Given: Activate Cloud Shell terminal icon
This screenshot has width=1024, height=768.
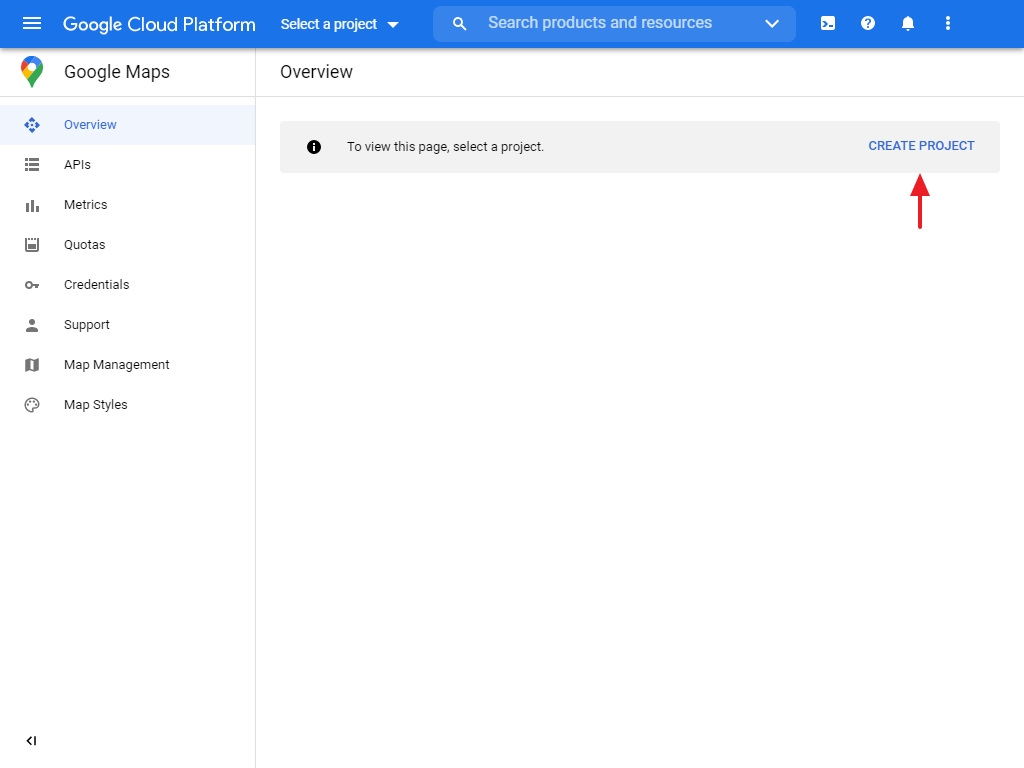Looking at the screenshot, I should (827, 24).
